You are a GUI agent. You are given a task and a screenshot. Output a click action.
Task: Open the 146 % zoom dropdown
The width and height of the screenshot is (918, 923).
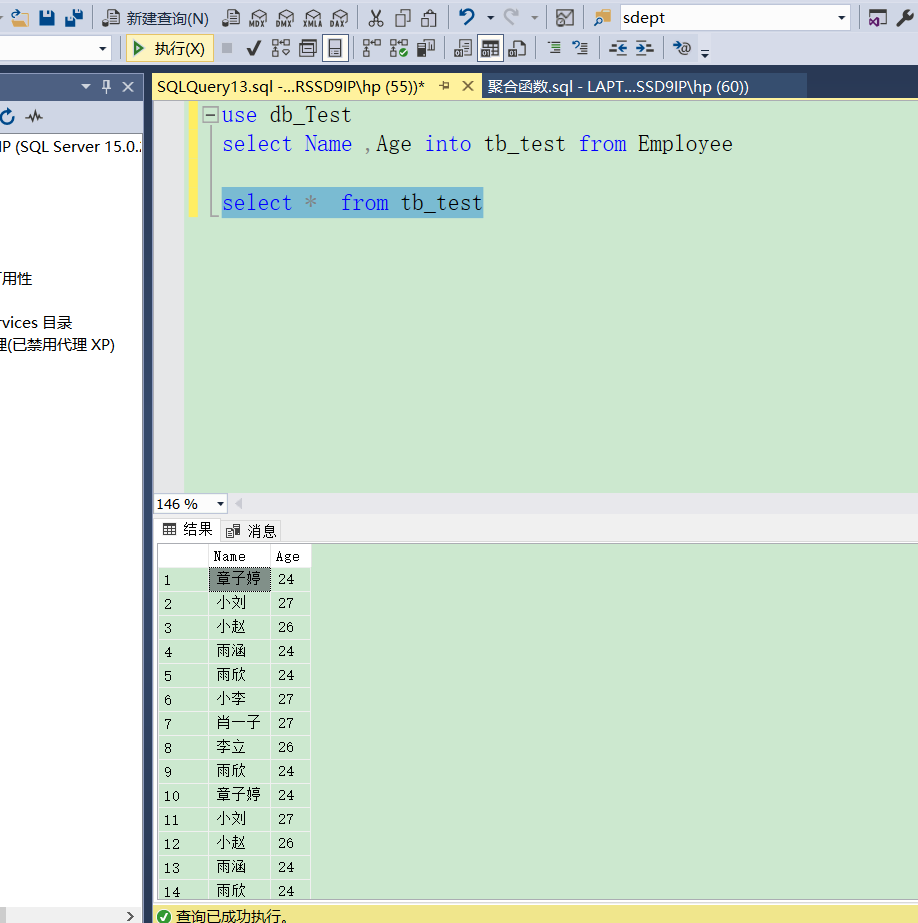[220, 504]
